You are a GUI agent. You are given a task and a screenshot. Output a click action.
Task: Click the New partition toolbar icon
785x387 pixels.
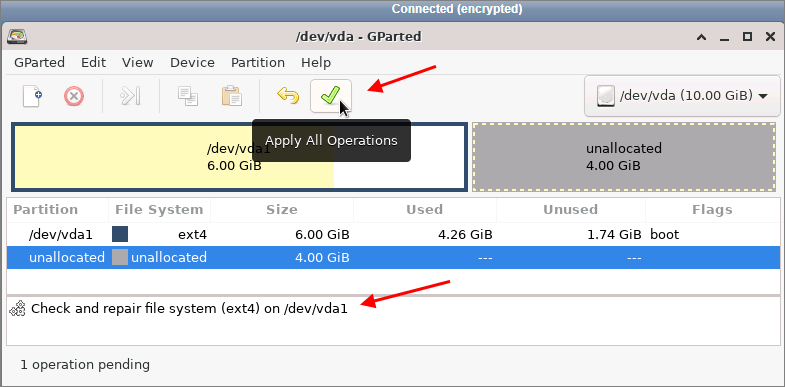(33, 96)
